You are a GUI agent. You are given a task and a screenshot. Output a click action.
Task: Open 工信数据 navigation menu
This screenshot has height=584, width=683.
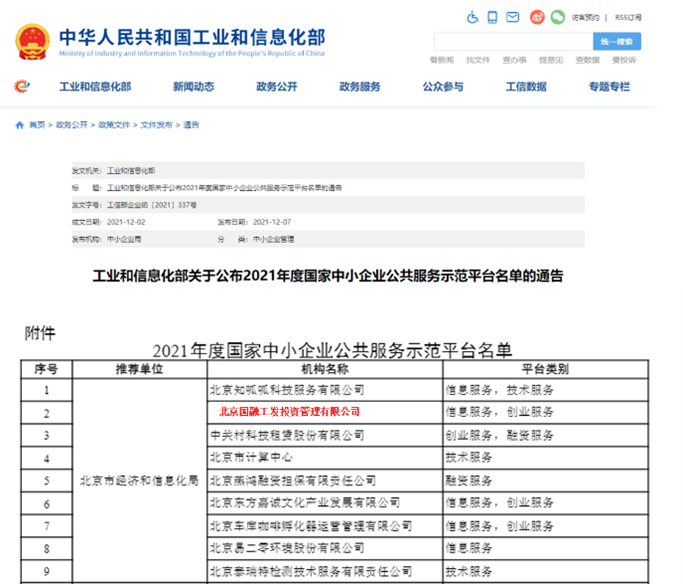pyautogui.click(x=526, y=87)
